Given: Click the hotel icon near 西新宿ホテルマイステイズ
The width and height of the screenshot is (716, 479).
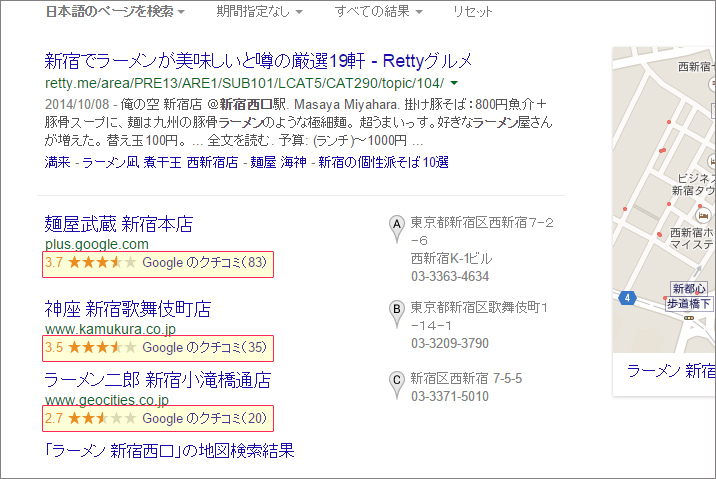Looking at the screenshot, I should click(x=703, y=215).
